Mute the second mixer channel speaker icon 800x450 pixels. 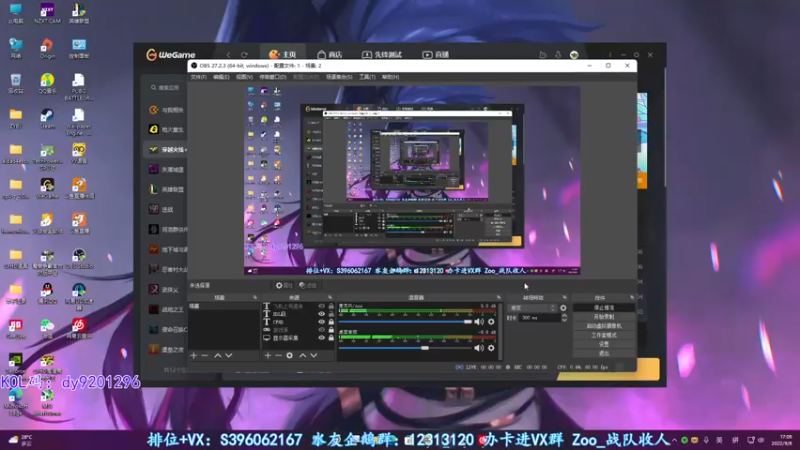click(x=479, y=348)
